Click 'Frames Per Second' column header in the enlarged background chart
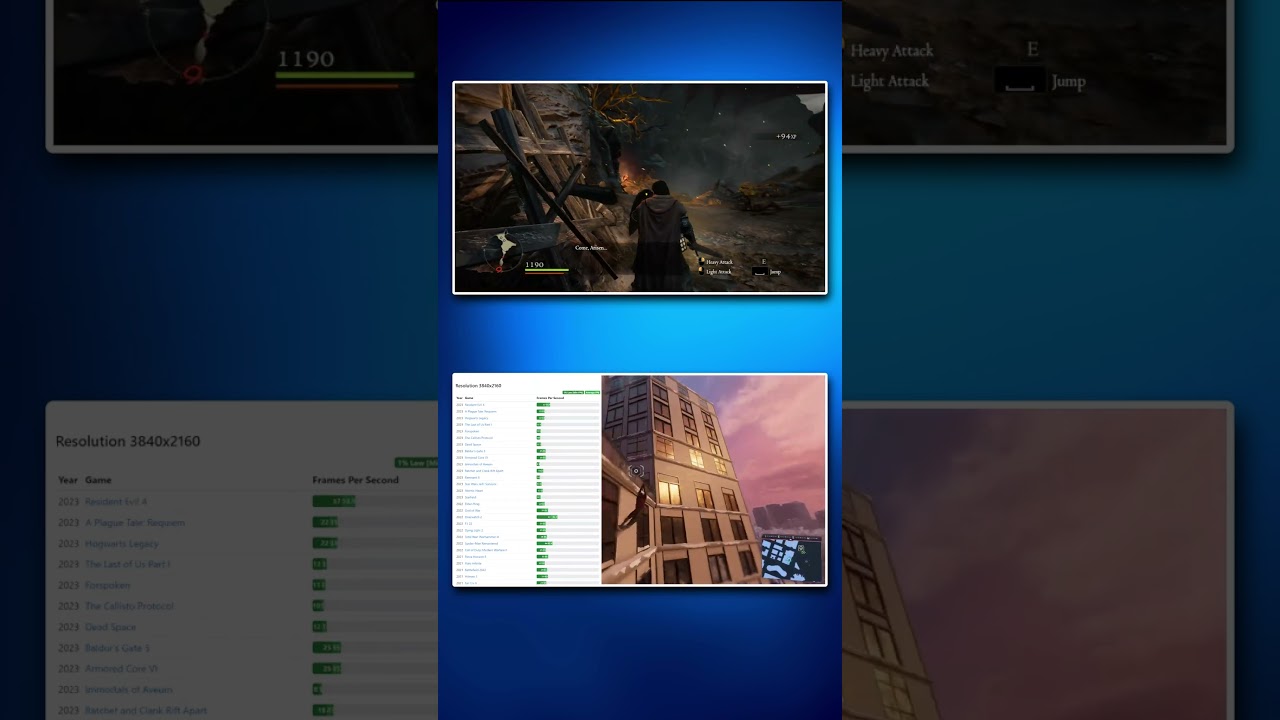 tap(355, 480)
